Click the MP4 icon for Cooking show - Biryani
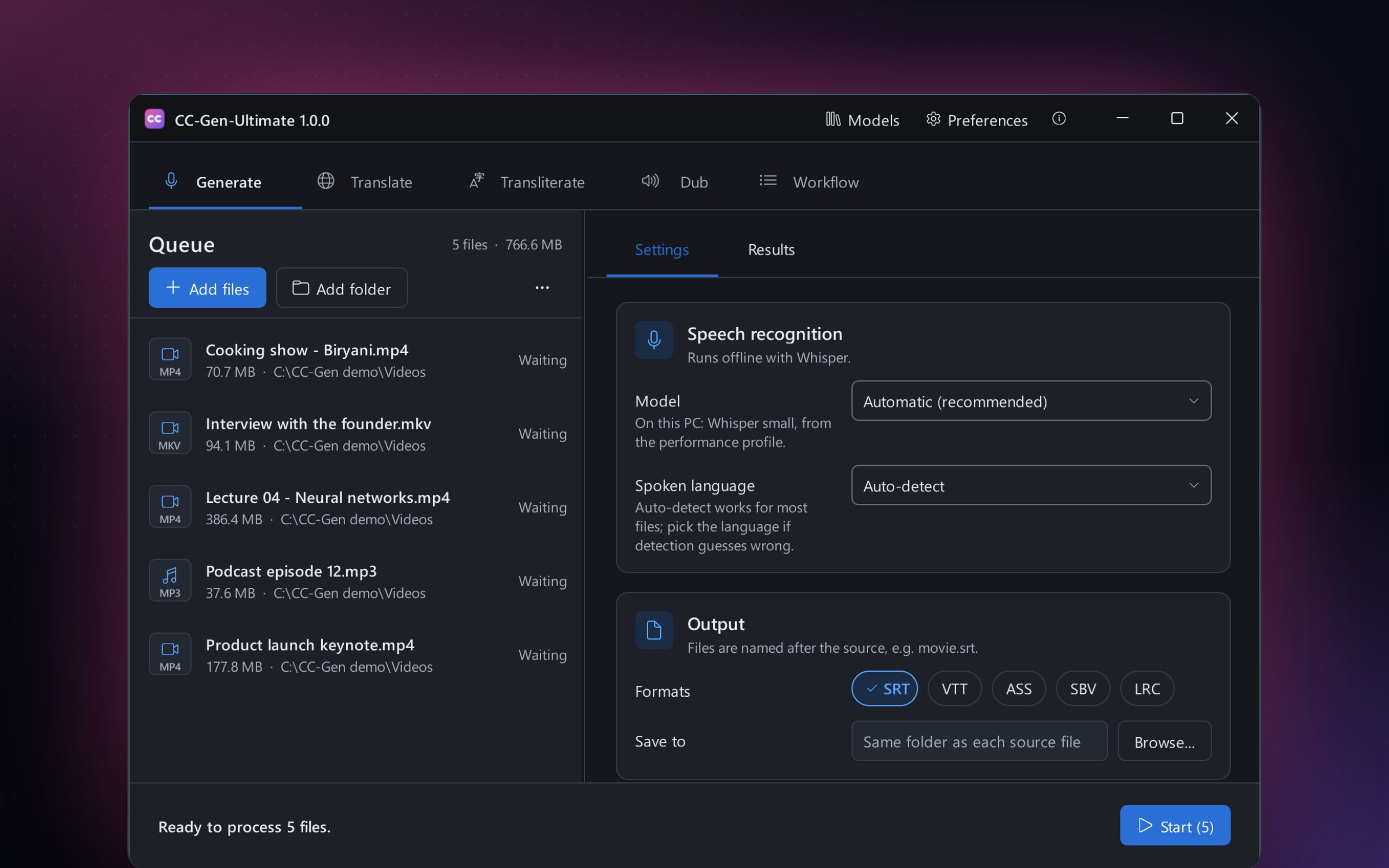Image resolution: width=1389 pixels, height=868 pixels. coord(170,359)
